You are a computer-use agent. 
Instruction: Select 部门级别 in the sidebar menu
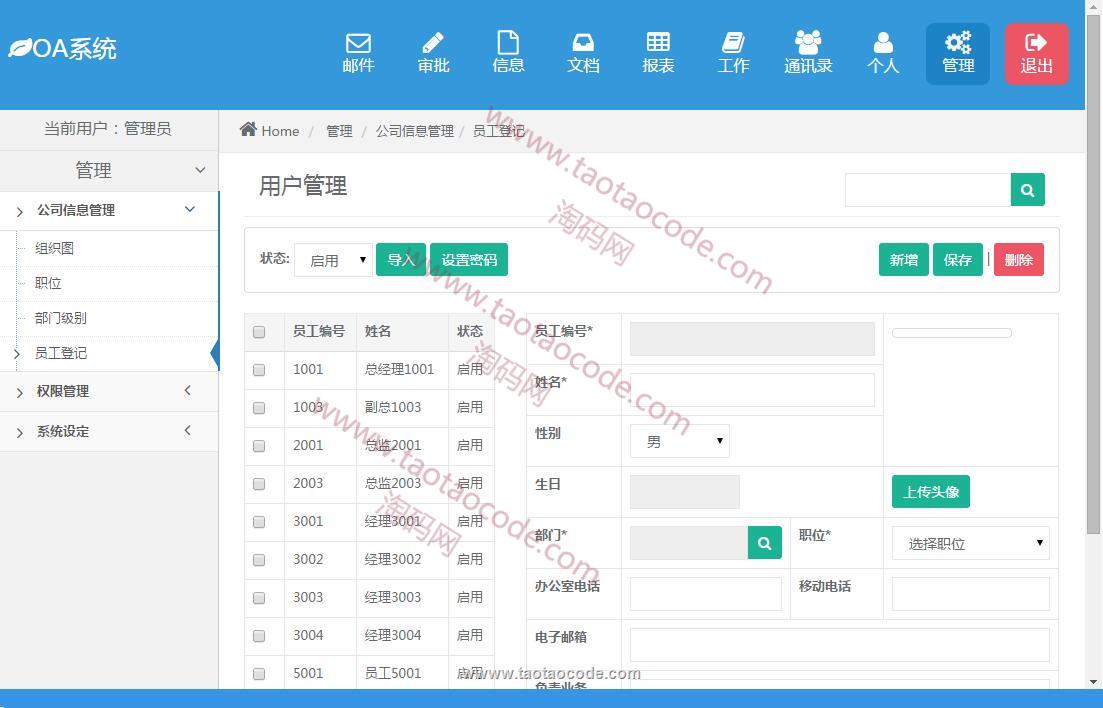(61, 318)
